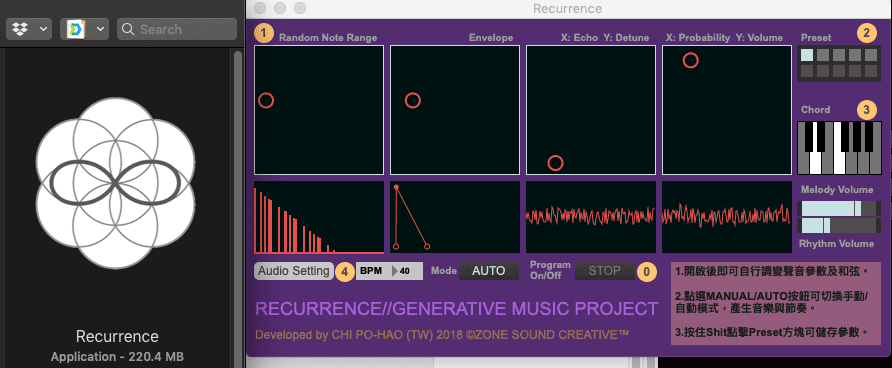The height and width of the screenshot is (368, 892).
Task: Select the highlighted first Preset square
Action: pos(807,55)
